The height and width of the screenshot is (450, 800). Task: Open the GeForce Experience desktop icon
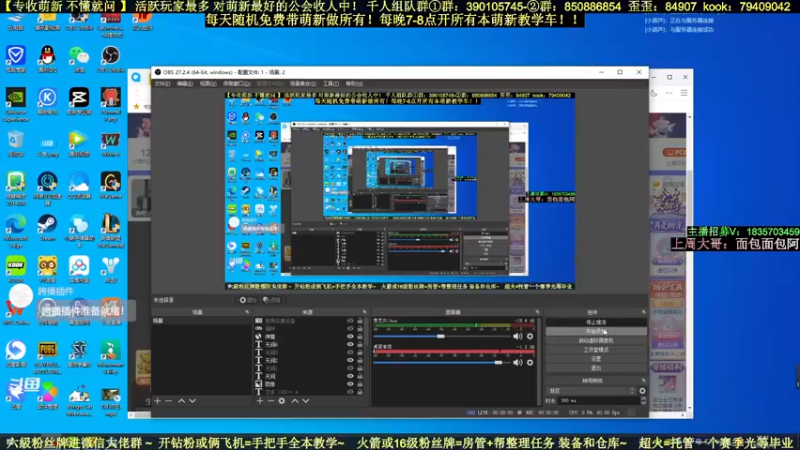click(x=16, y=105)
